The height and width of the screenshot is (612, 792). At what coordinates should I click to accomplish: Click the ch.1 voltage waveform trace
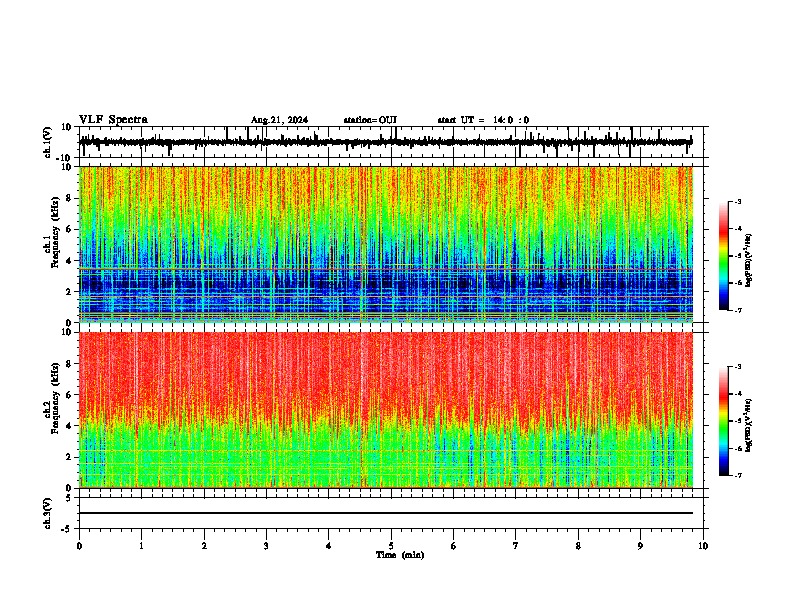[x=386, y=142]
